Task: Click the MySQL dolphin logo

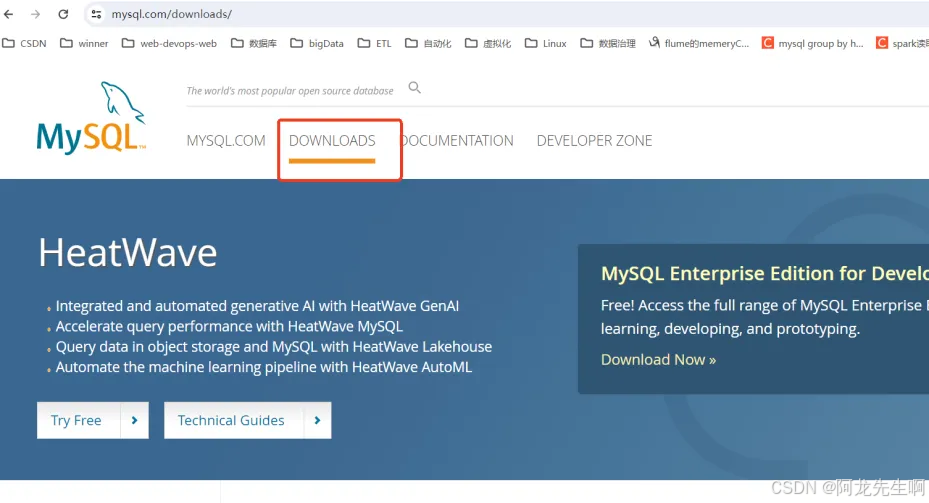Action: coord(91,119)
